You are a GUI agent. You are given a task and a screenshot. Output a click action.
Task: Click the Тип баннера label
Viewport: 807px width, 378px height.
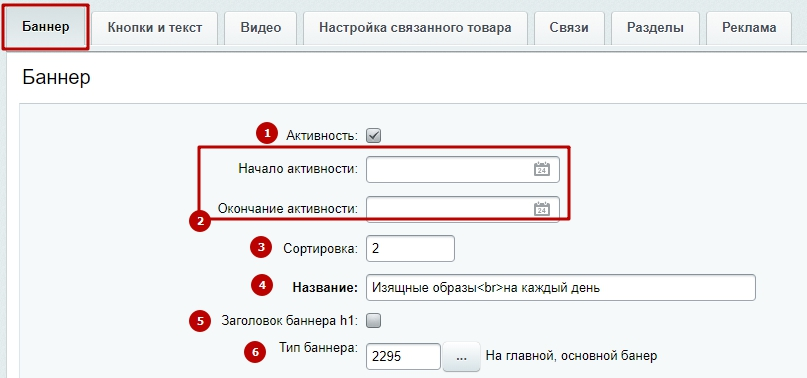[x=319, y=347]
